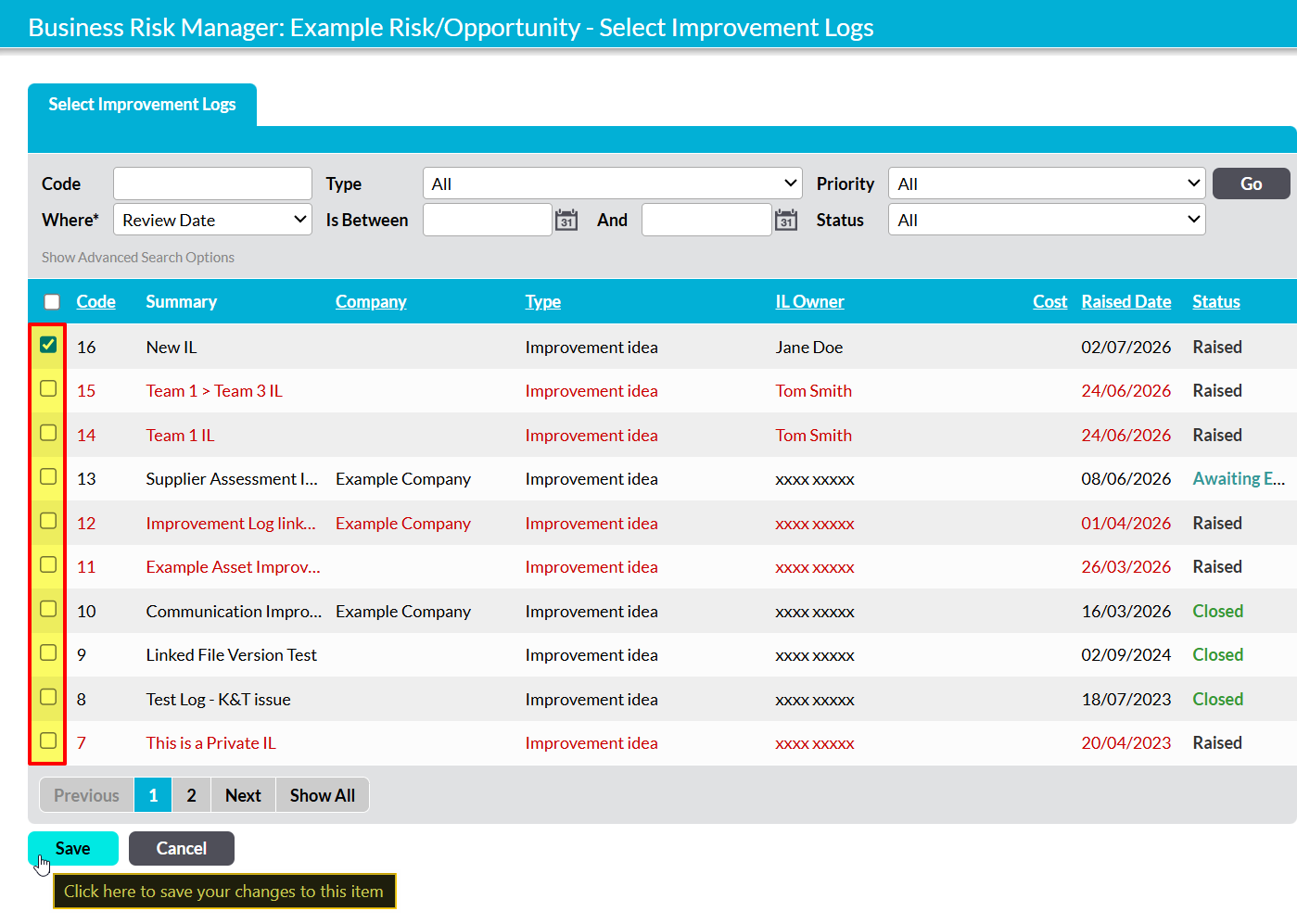Save the selected improvement logs
1297x924 pixels.
point(73,848)
